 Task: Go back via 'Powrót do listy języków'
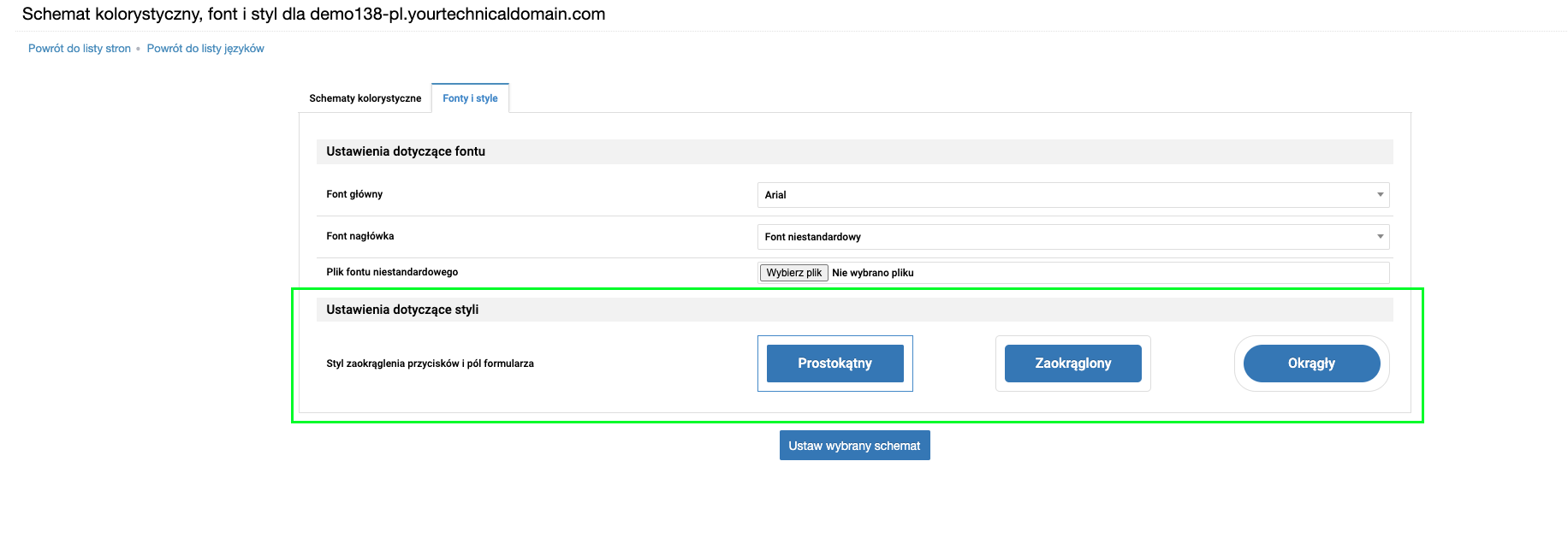pos(205,49)
